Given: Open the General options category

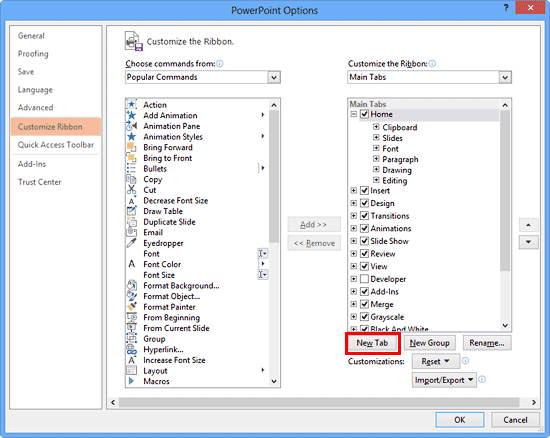Looking at the screenshot, I should point(31,36).
